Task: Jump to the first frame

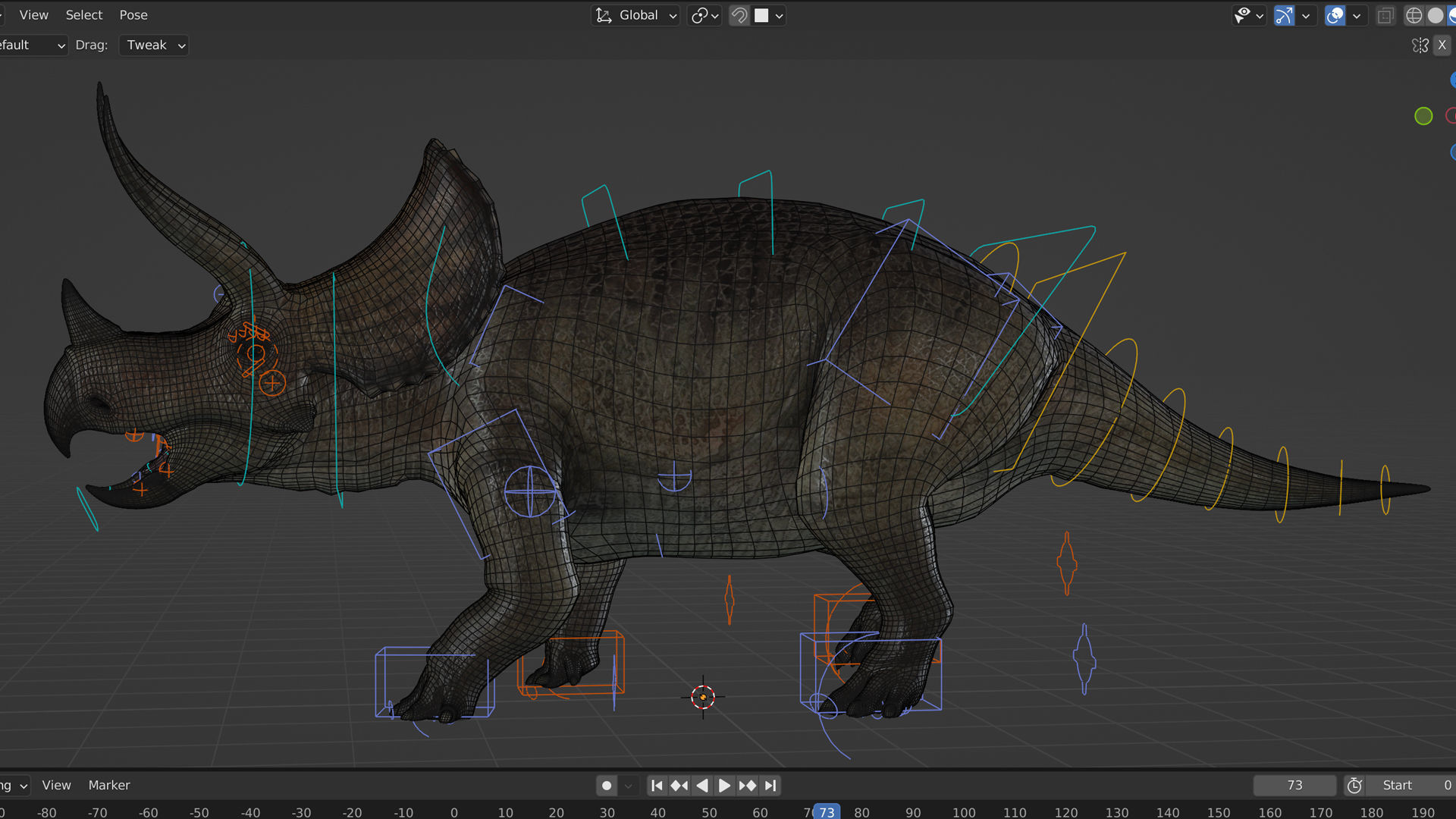Action: [x=657, y=786]
